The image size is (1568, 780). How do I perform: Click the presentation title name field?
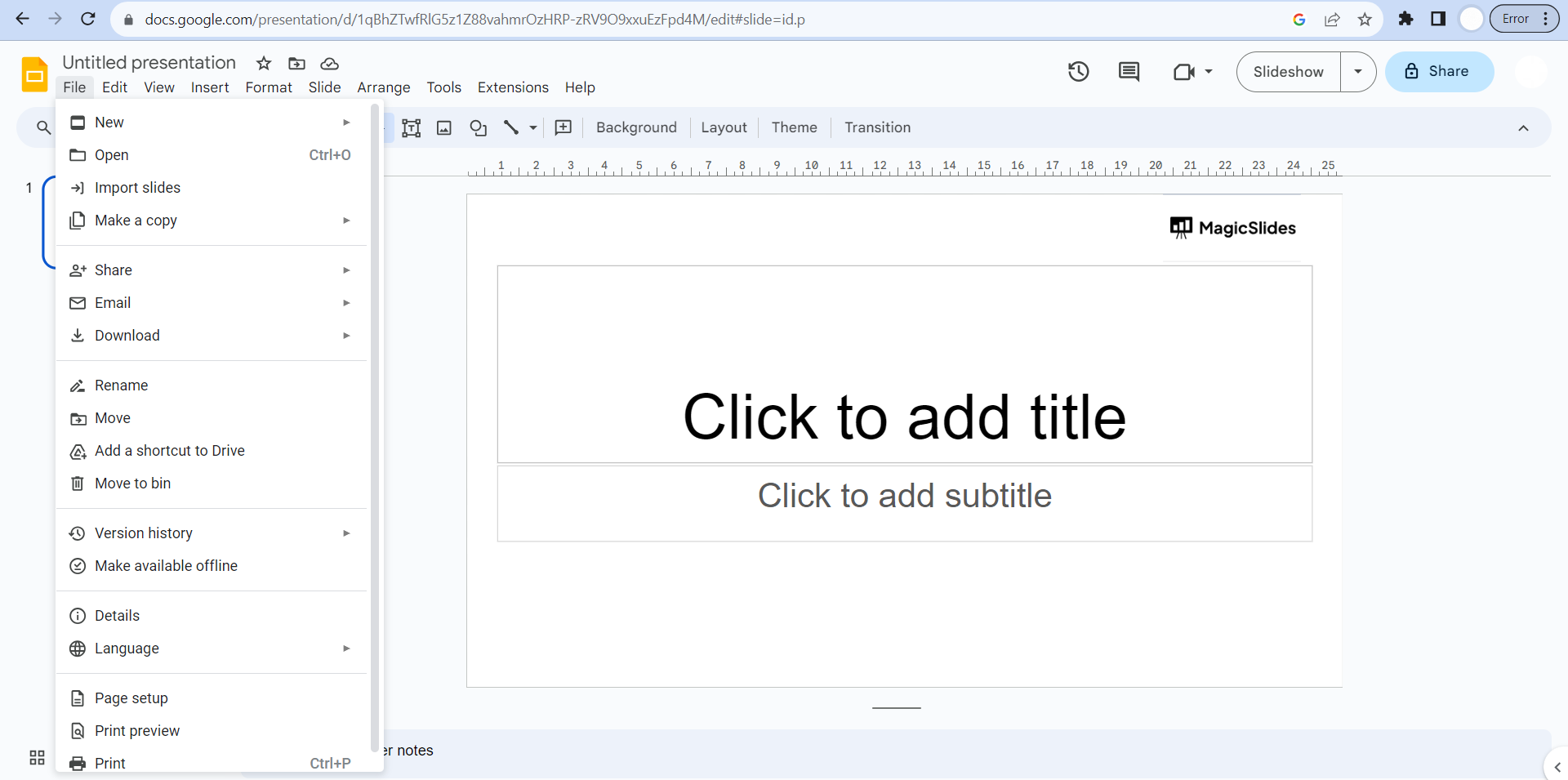[x=149, y=63]
